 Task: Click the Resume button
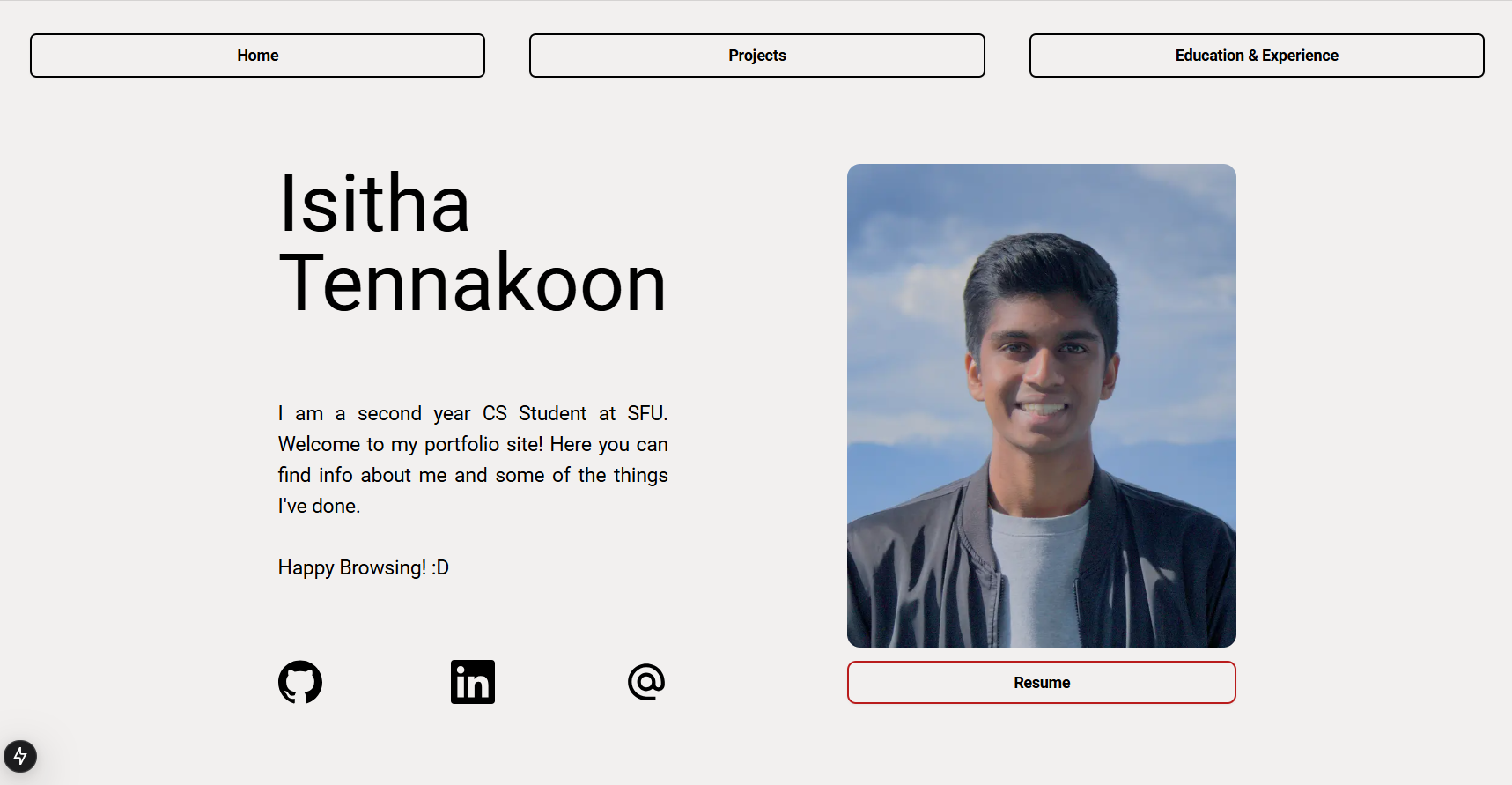point(1042,683)
